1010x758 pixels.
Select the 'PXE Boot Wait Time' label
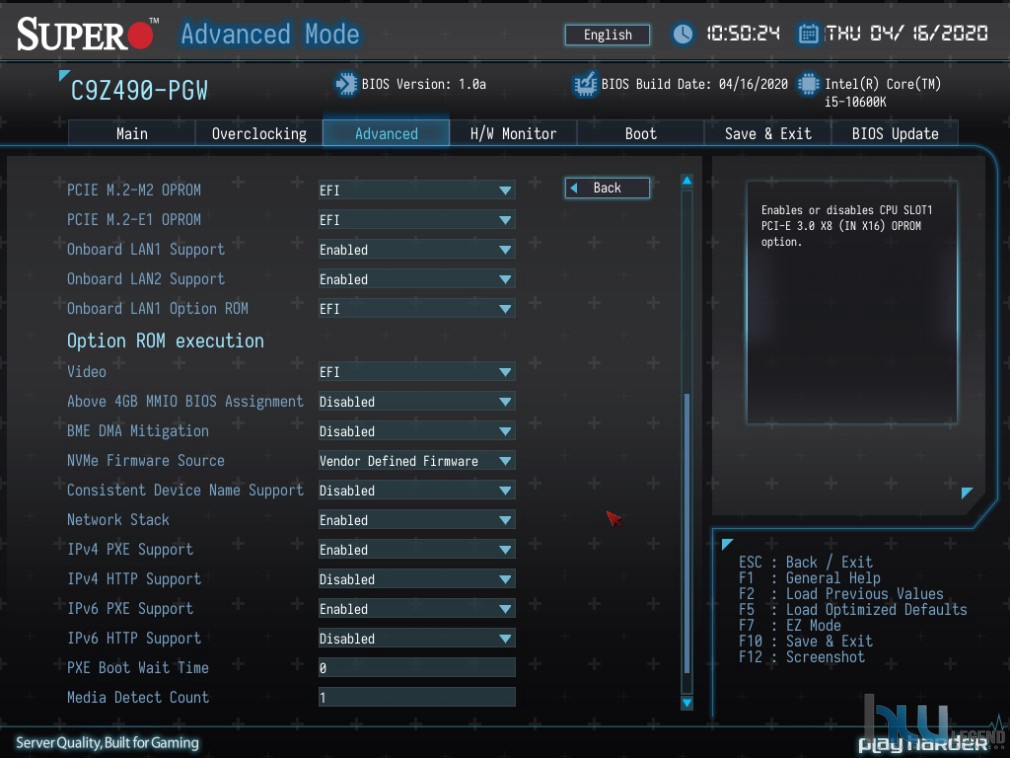[138, 668]
